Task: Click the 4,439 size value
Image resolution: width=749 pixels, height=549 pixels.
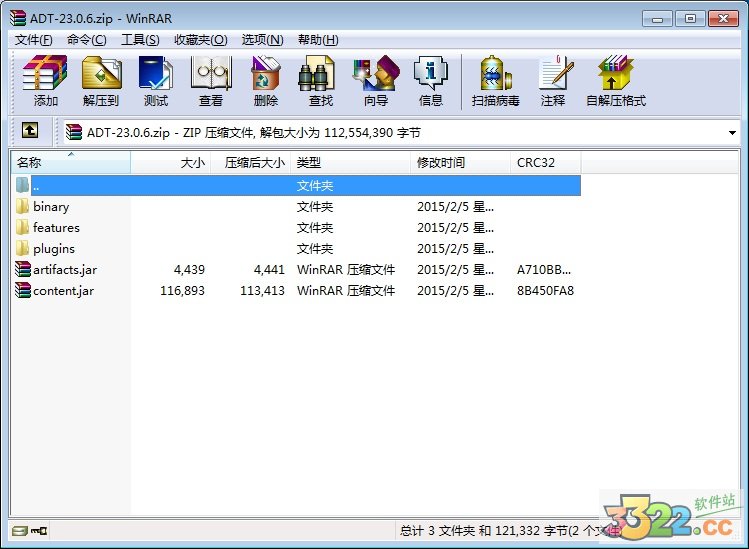Action: 189,270
